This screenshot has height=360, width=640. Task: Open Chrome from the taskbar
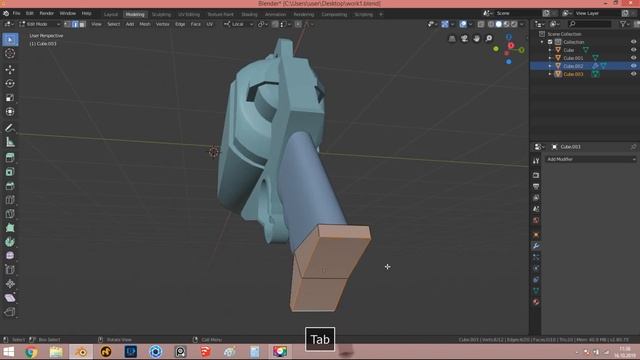pyautogui.click(x=31, y=351)
